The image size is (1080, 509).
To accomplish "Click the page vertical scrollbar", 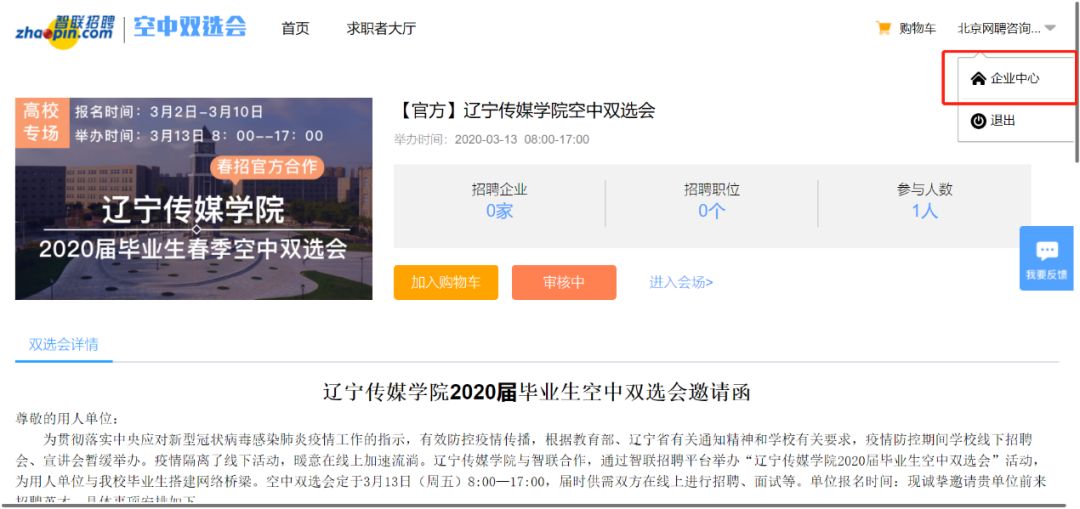I will 1077,81.
